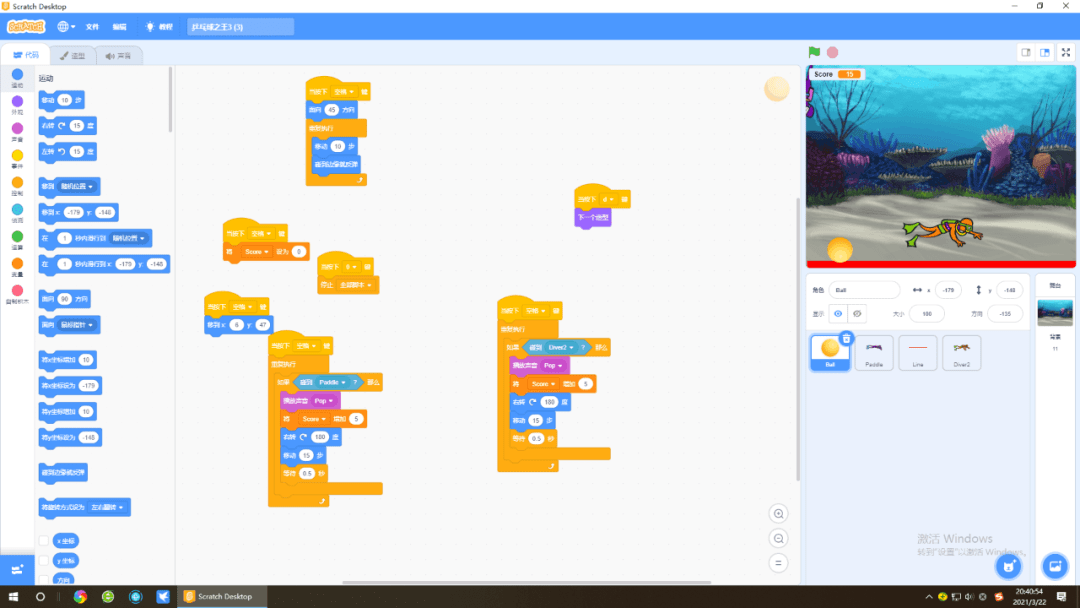This screenshot has width=1080, height=608.
Task: Zoom out of the code workspace
Action: [x=778, y=538]
